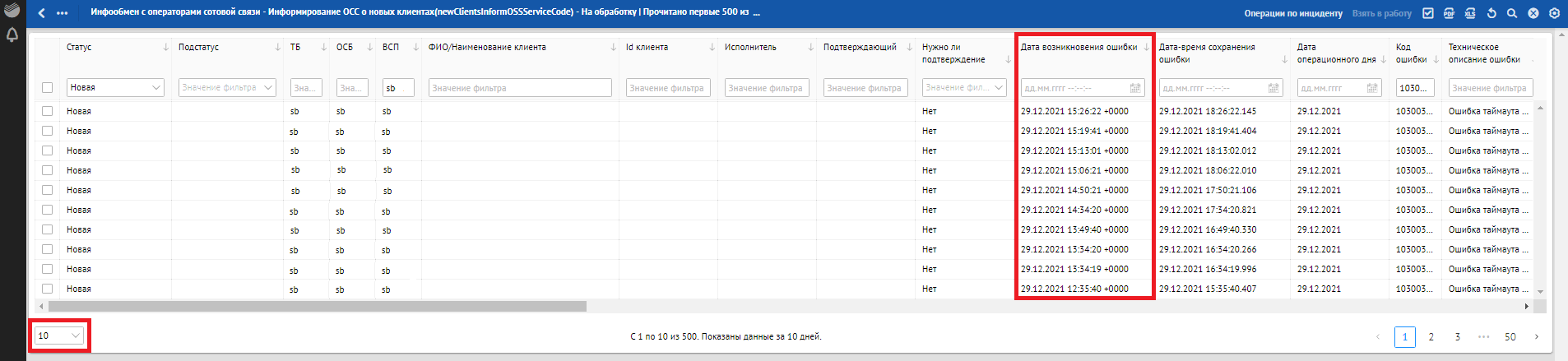The image size is (1568, 361).
Task: Open the settings gear icon
Action: [x=1554, y=13]
